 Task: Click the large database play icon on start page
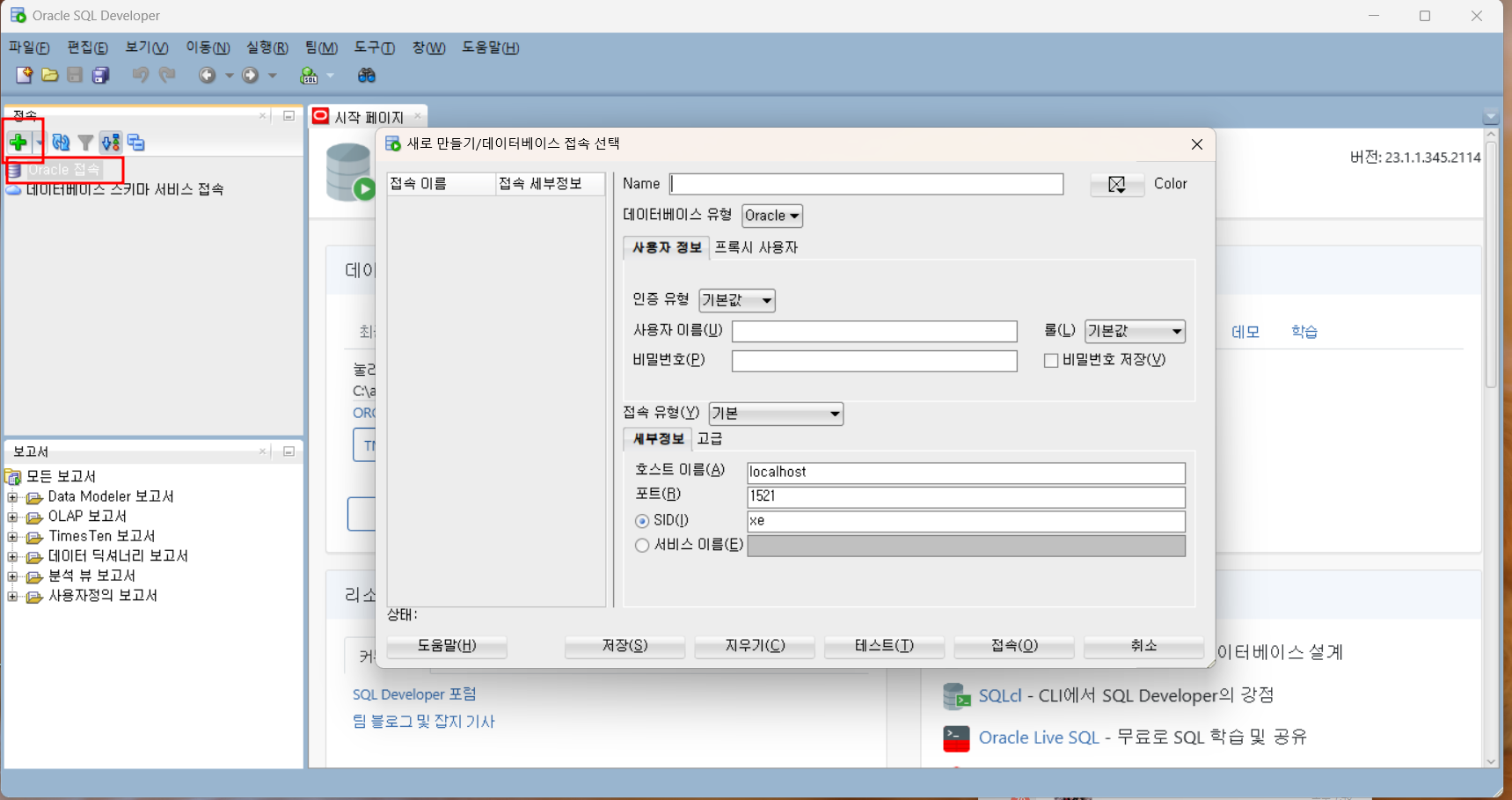pos(350,172)
